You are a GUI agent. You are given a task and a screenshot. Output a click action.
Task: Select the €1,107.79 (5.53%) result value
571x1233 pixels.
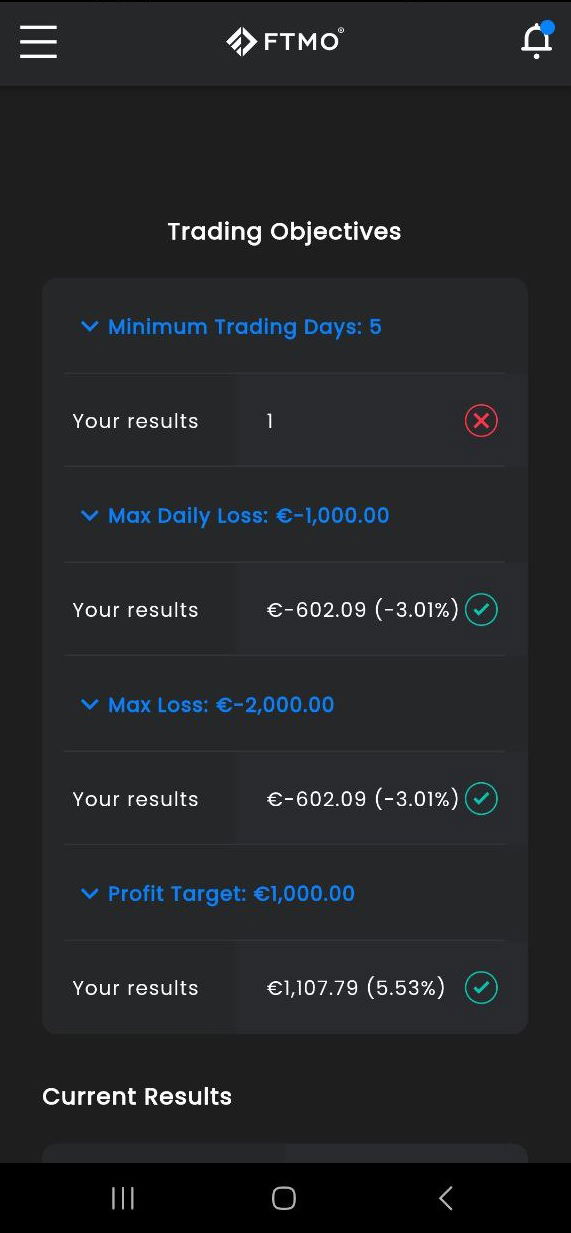pyautogui.click(x=356, y=988)
